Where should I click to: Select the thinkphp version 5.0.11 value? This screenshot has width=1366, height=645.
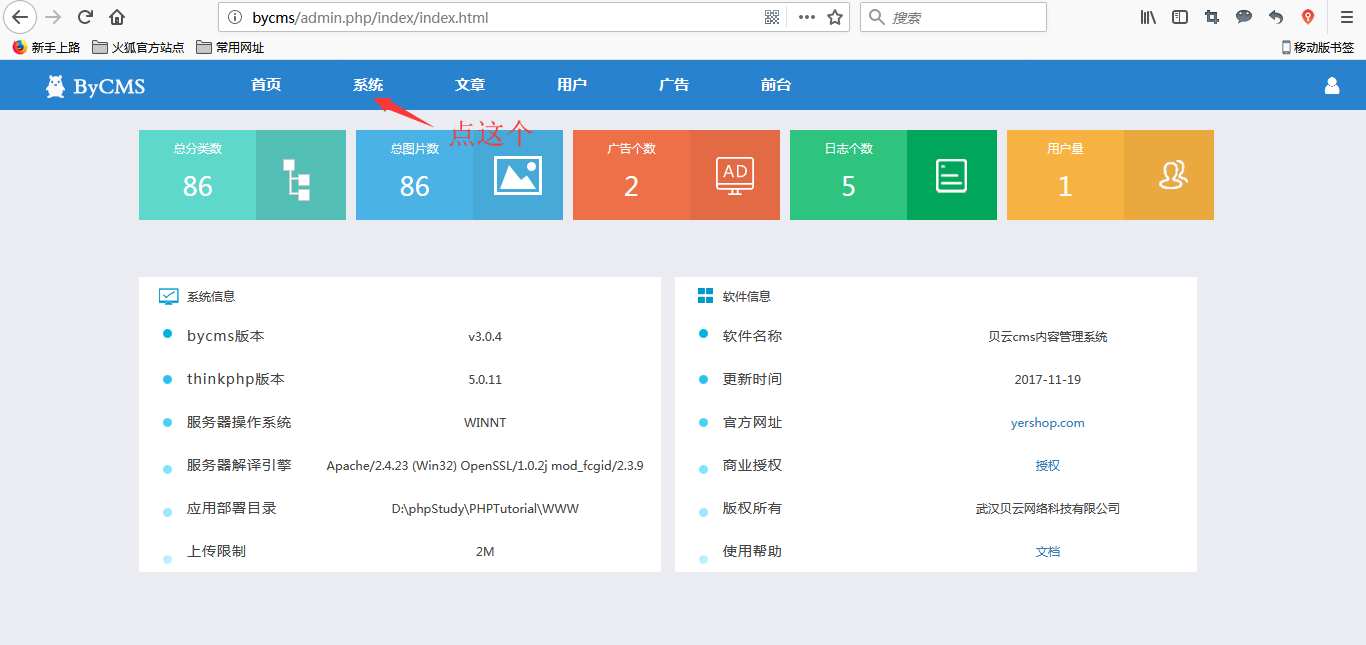point(485,380)
